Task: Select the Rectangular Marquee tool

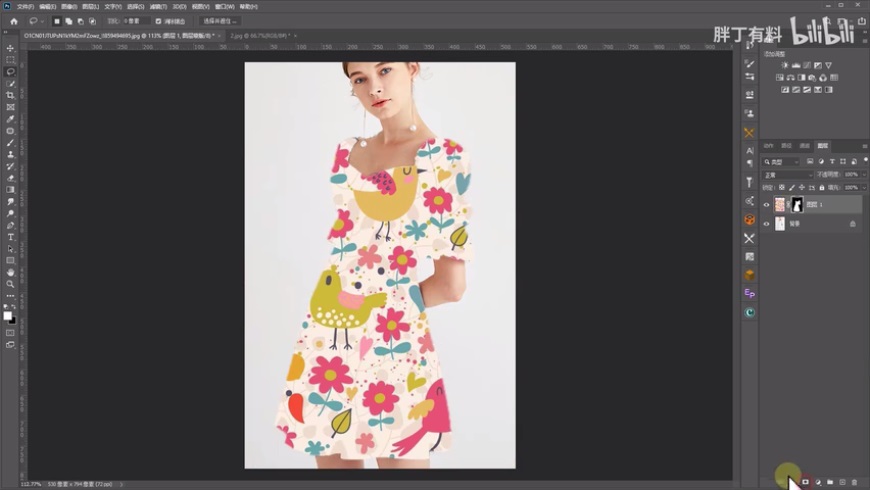Action: pos(10,59)
